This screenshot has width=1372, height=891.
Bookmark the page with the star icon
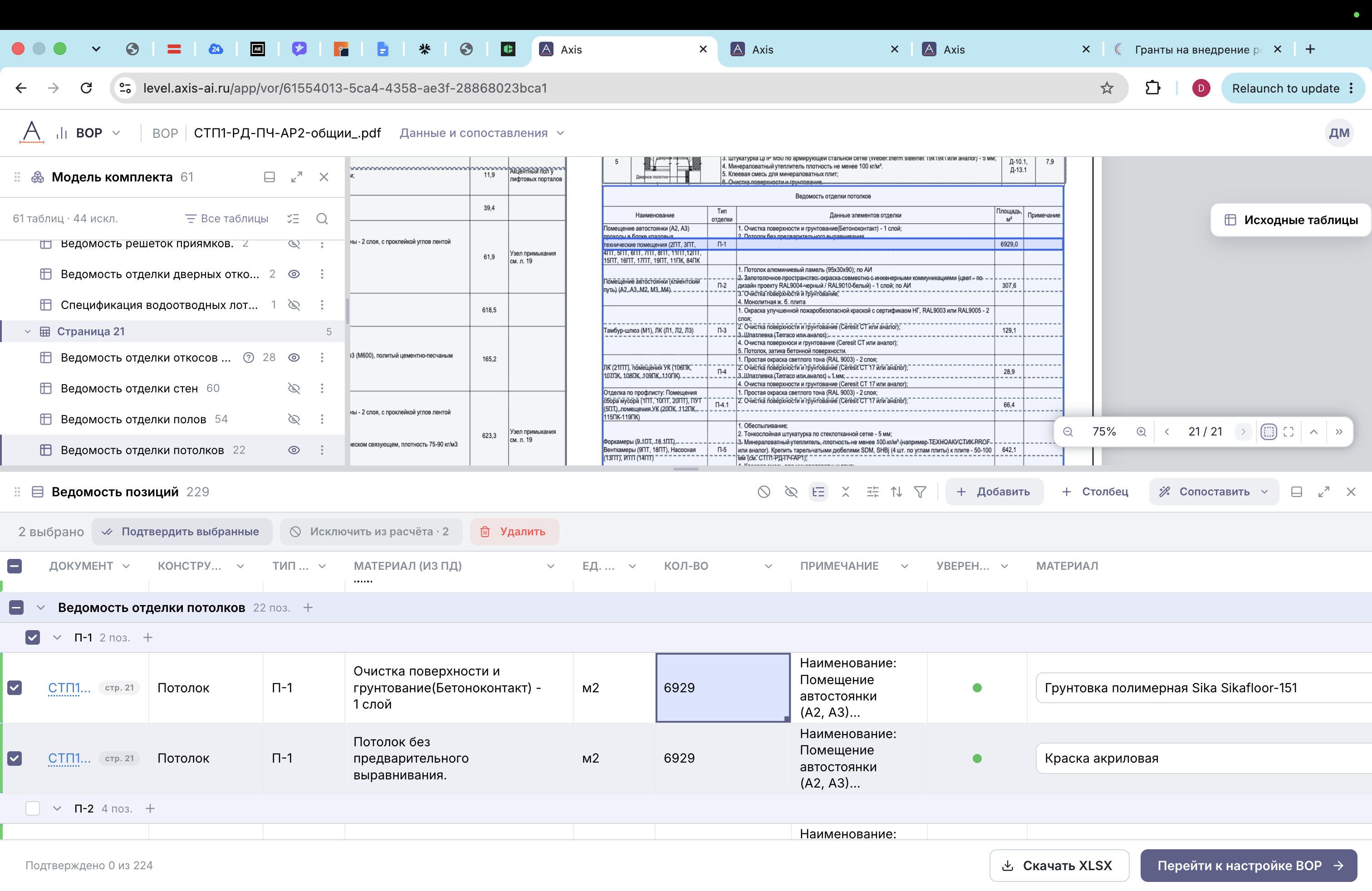point(1106,88)
